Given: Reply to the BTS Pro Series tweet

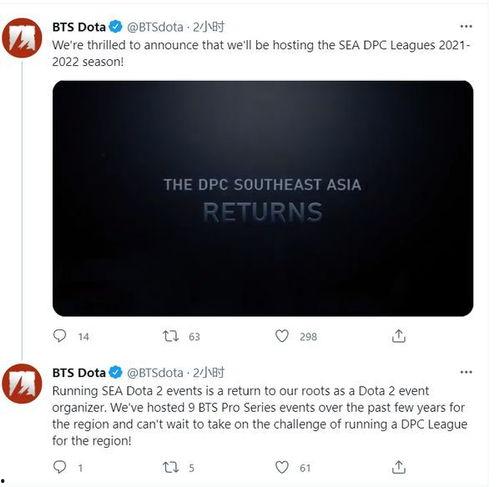Looking at the screenshot, I should [60, 467].
